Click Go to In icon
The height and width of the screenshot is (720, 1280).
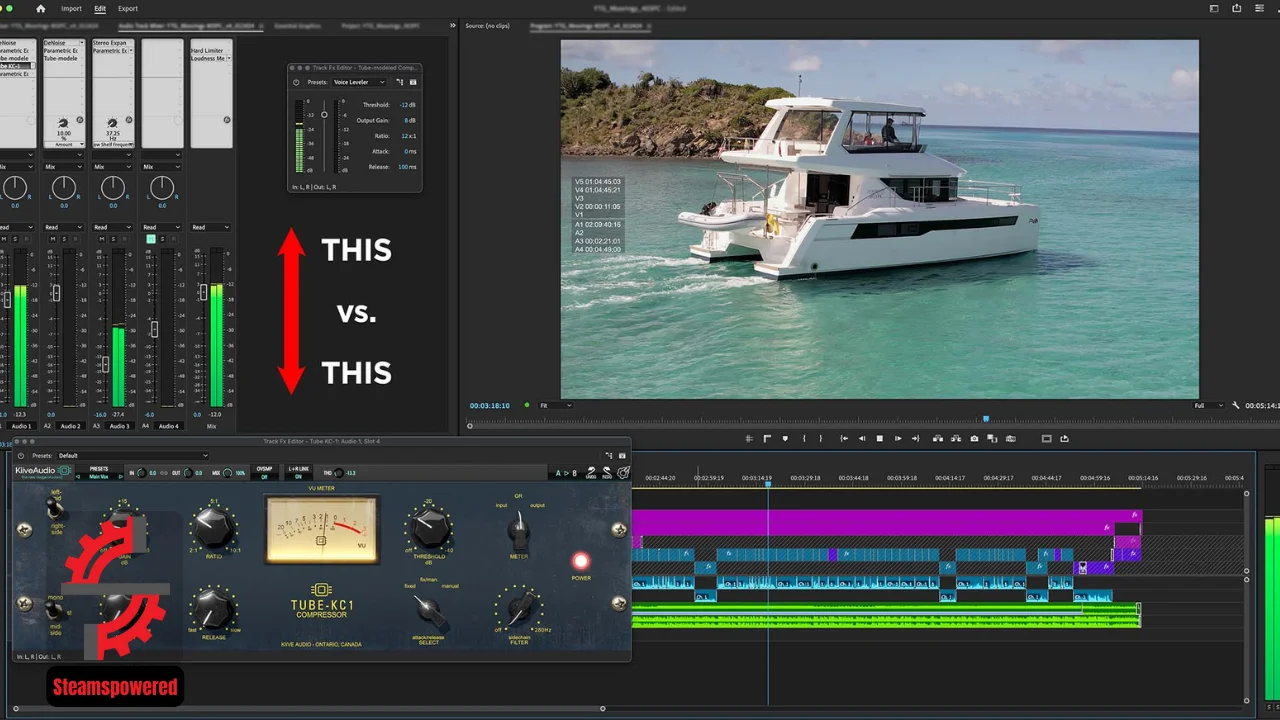click(844, 438)
